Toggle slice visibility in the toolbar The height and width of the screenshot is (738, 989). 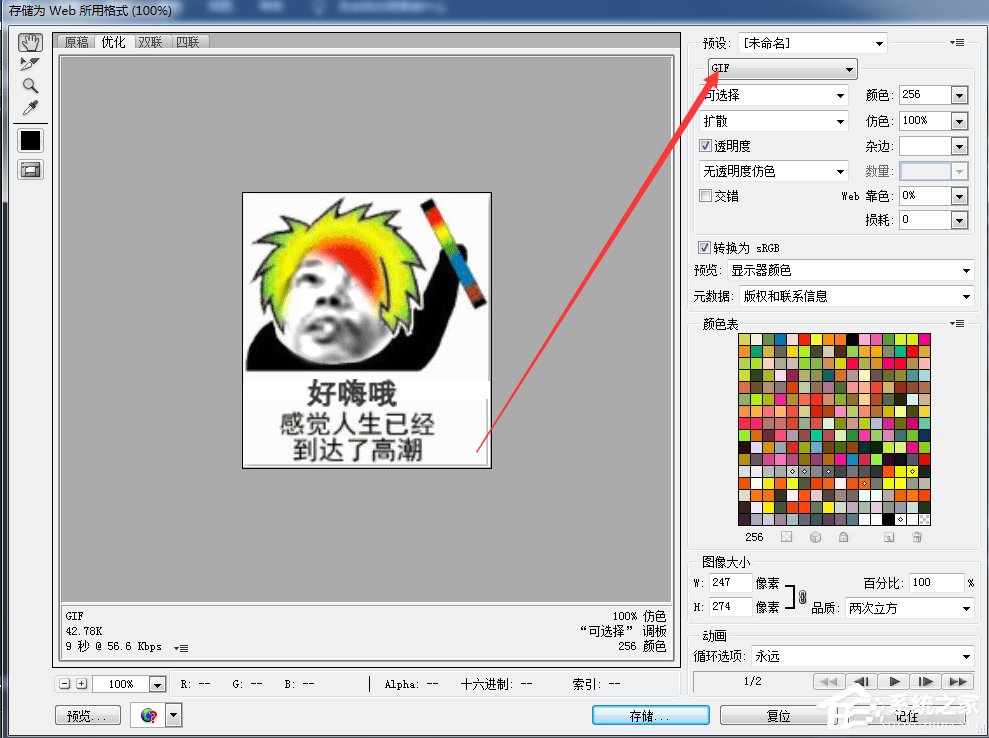tap(29, 170)
